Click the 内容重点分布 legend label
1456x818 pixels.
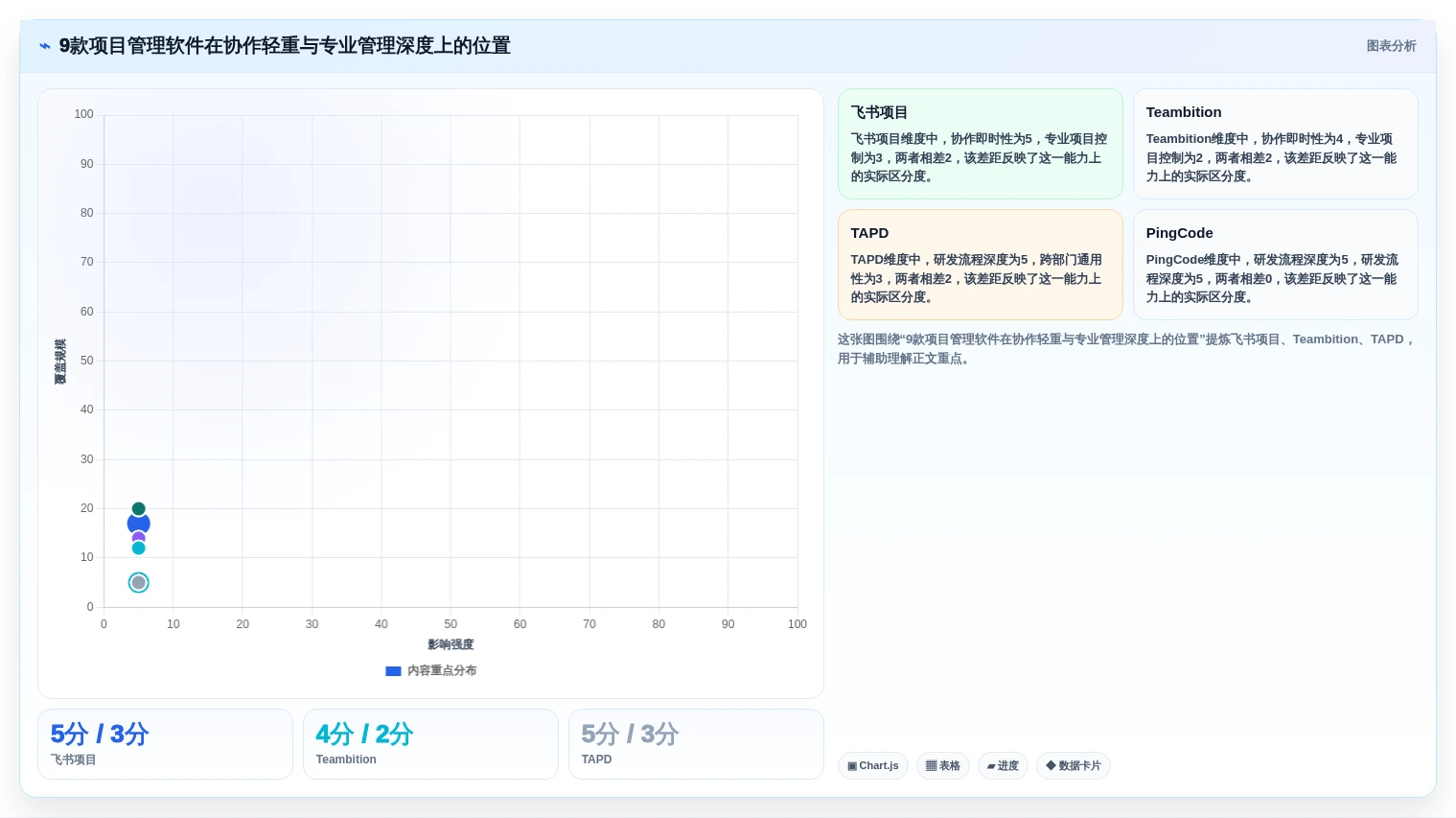442,671
